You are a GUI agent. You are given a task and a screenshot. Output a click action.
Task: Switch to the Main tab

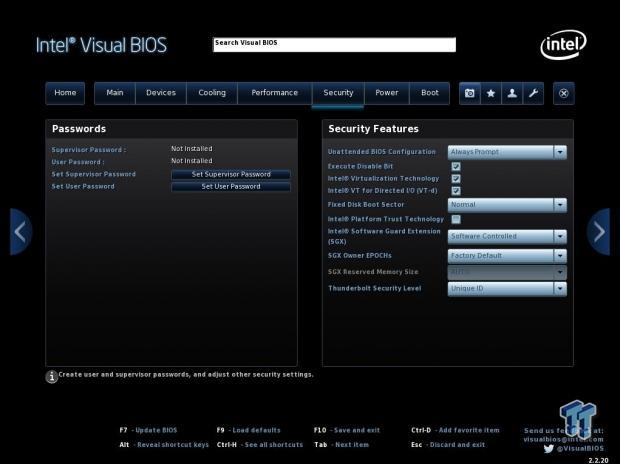tap(115, 93)
